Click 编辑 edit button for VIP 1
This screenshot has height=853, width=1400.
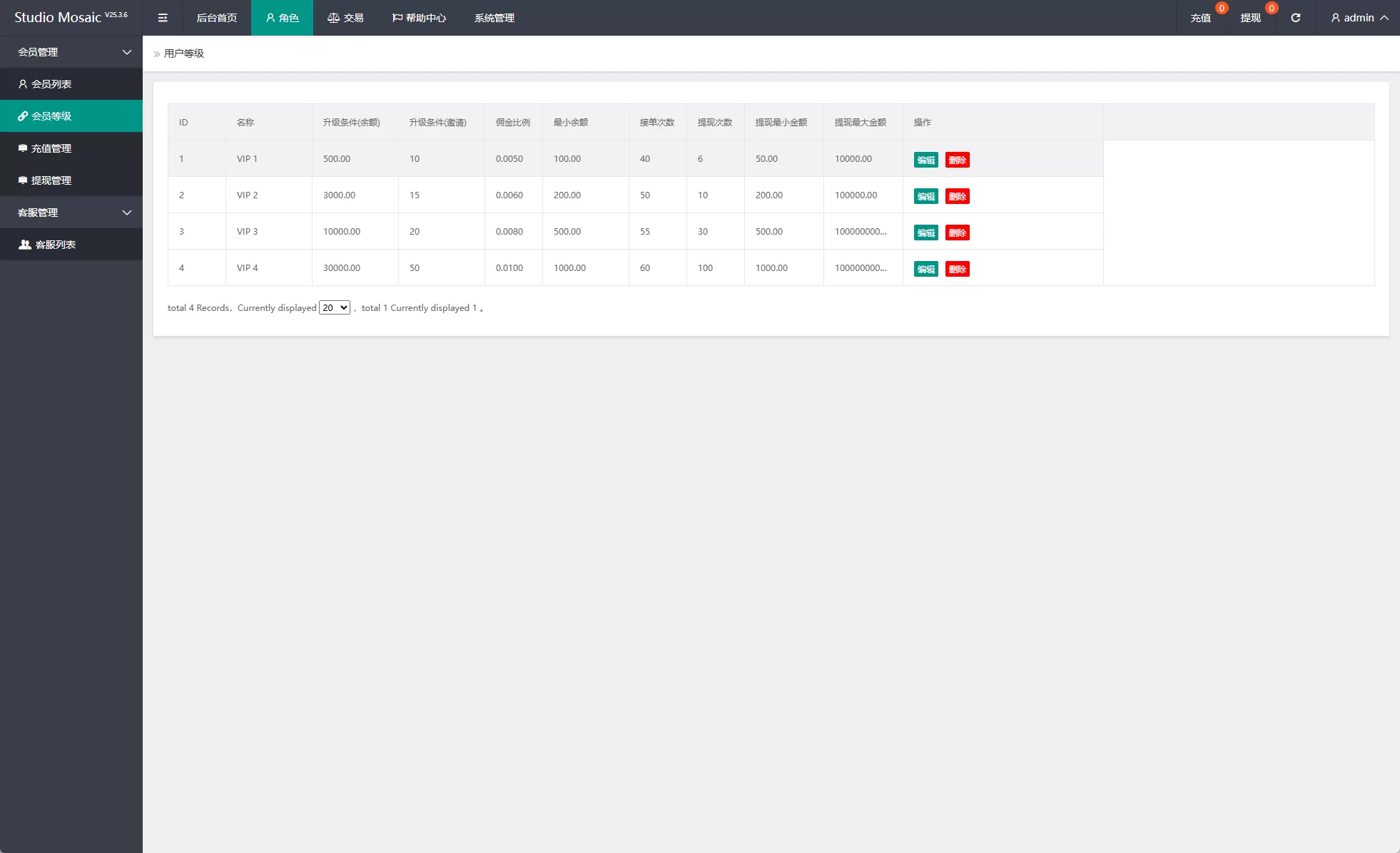pos(925,160)
